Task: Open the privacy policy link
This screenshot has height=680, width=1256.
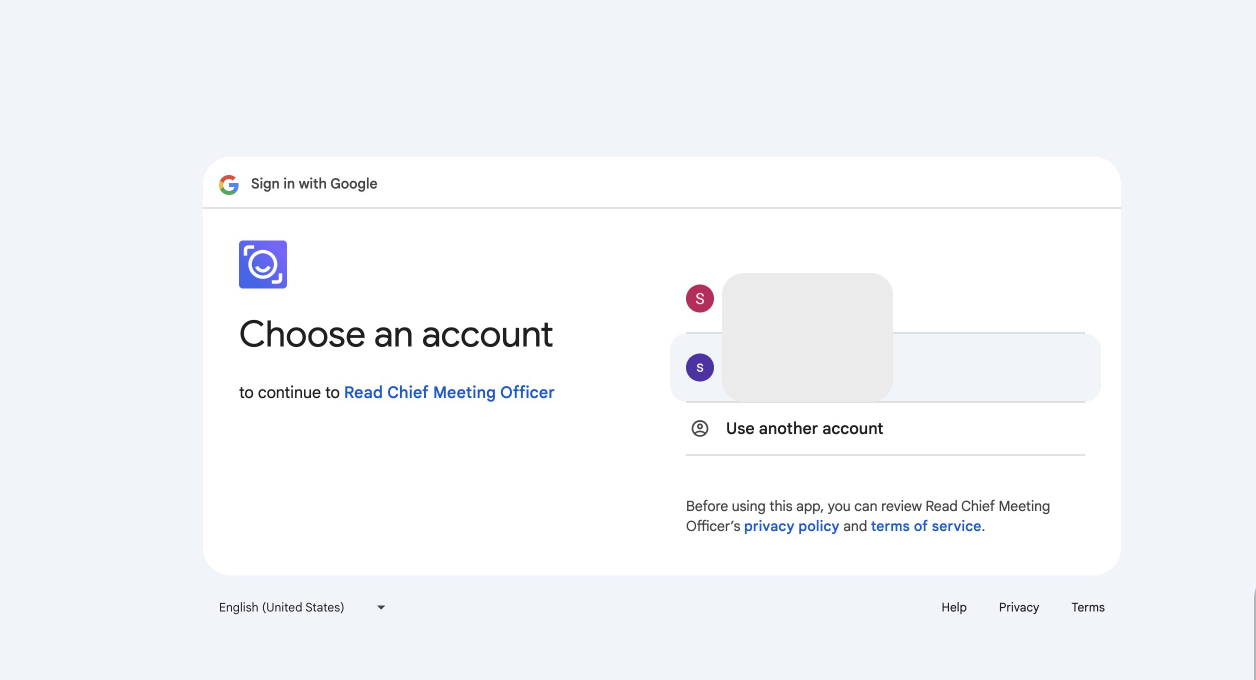Action: [x=791, y=526]
